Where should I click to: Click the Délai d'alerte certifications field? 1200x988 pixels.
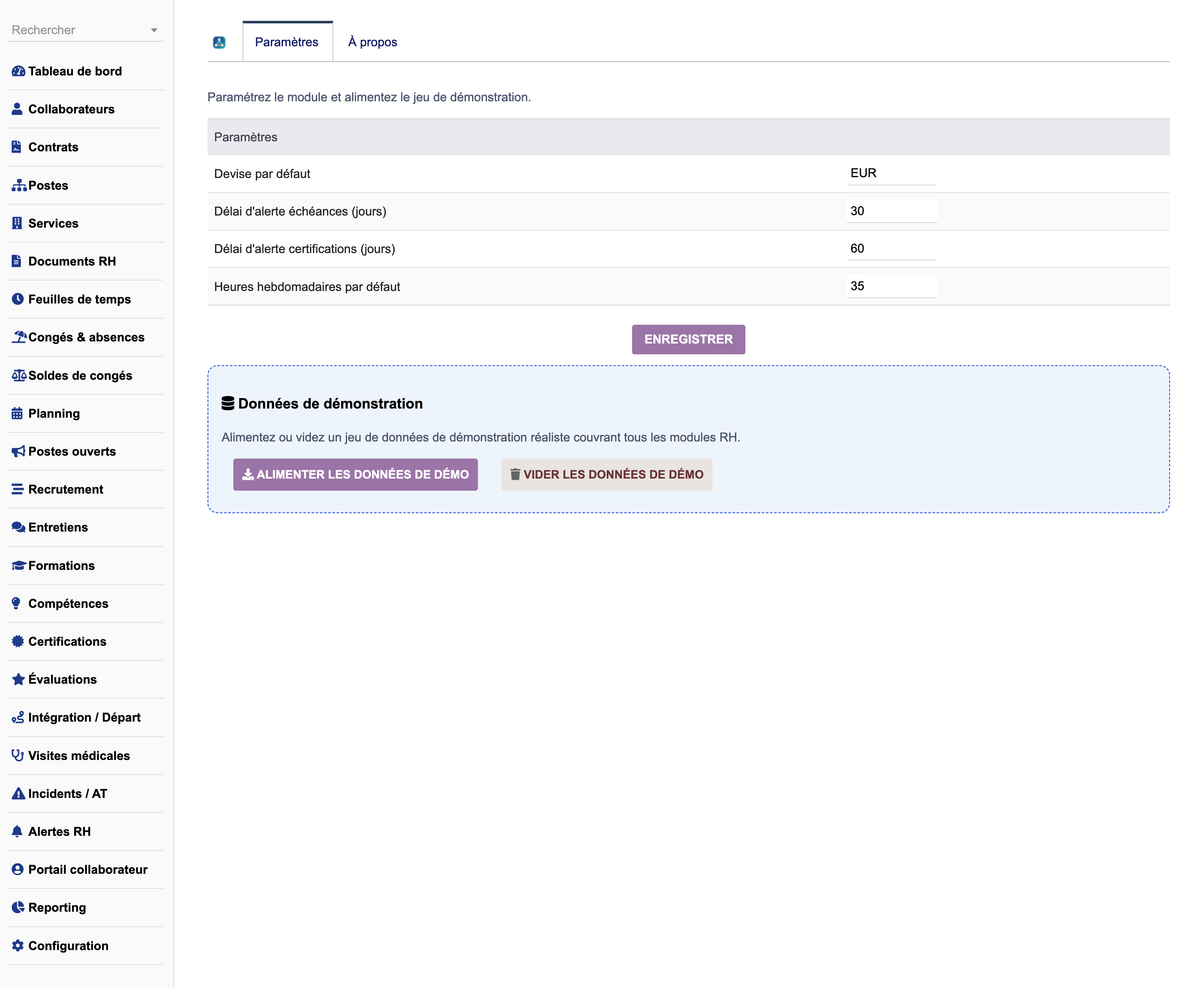point(892,249)
